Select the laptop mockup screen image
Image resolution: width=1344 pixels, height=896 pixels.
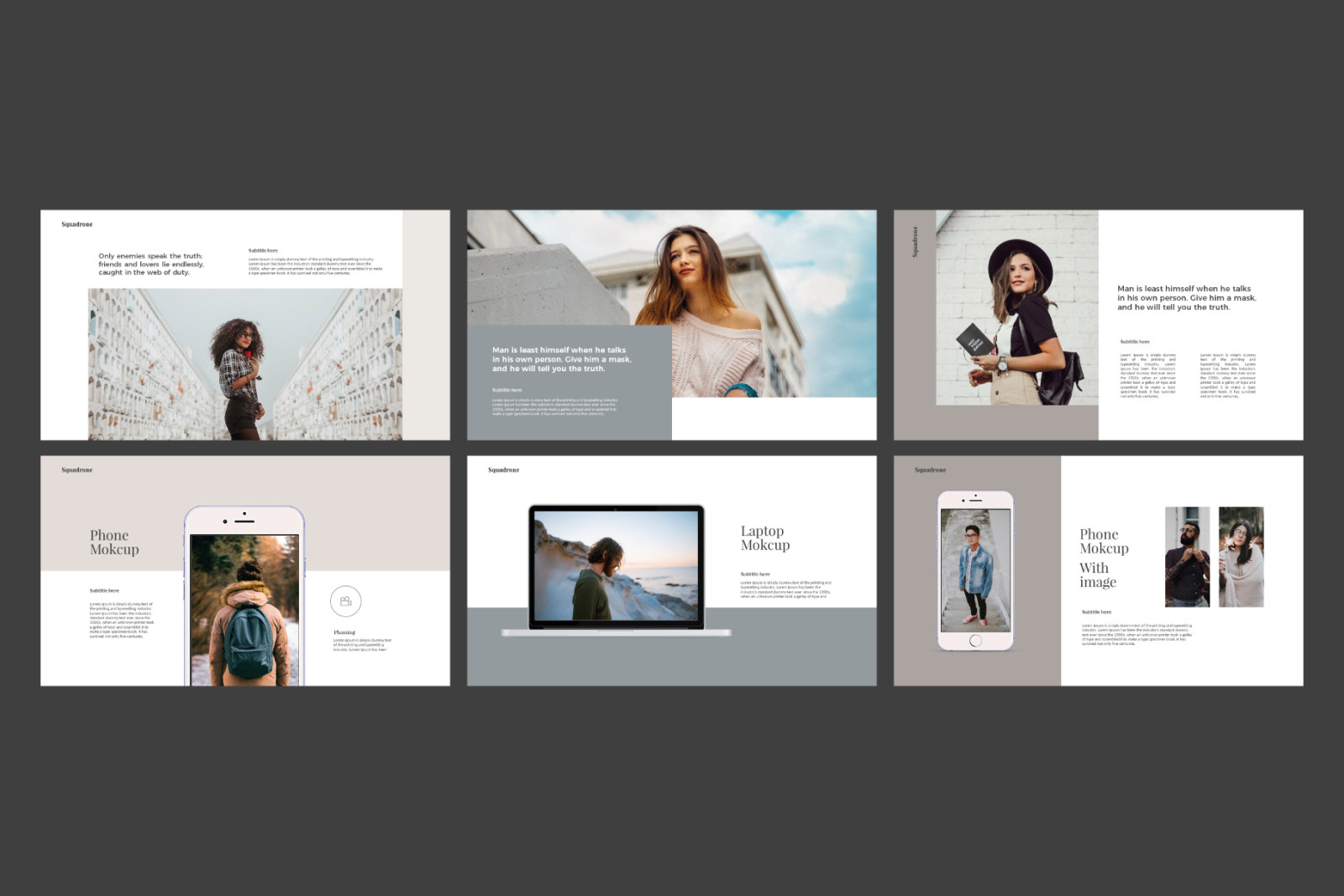coord(617,565)
